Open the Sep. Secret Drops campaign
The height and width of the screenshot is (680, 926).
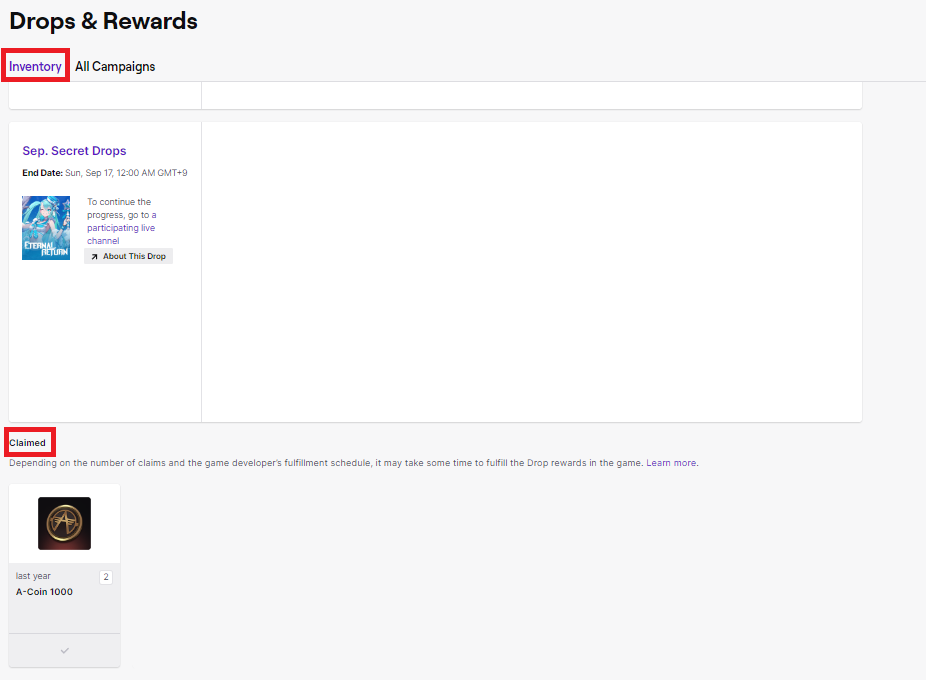coord(74,150)
